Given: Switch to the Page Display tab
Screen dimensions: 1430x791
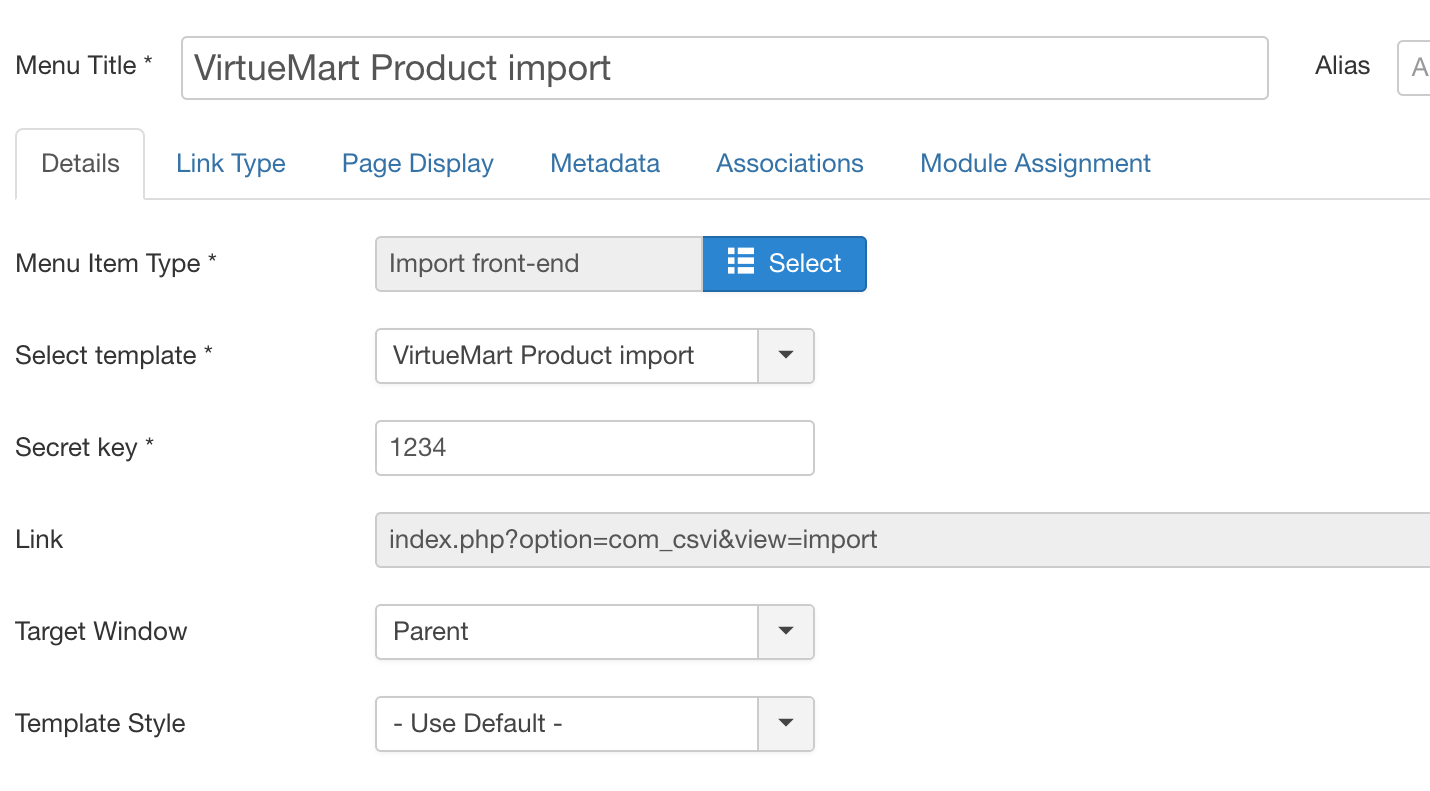Looking at the screenshot, I should click(x=418, y=164).
